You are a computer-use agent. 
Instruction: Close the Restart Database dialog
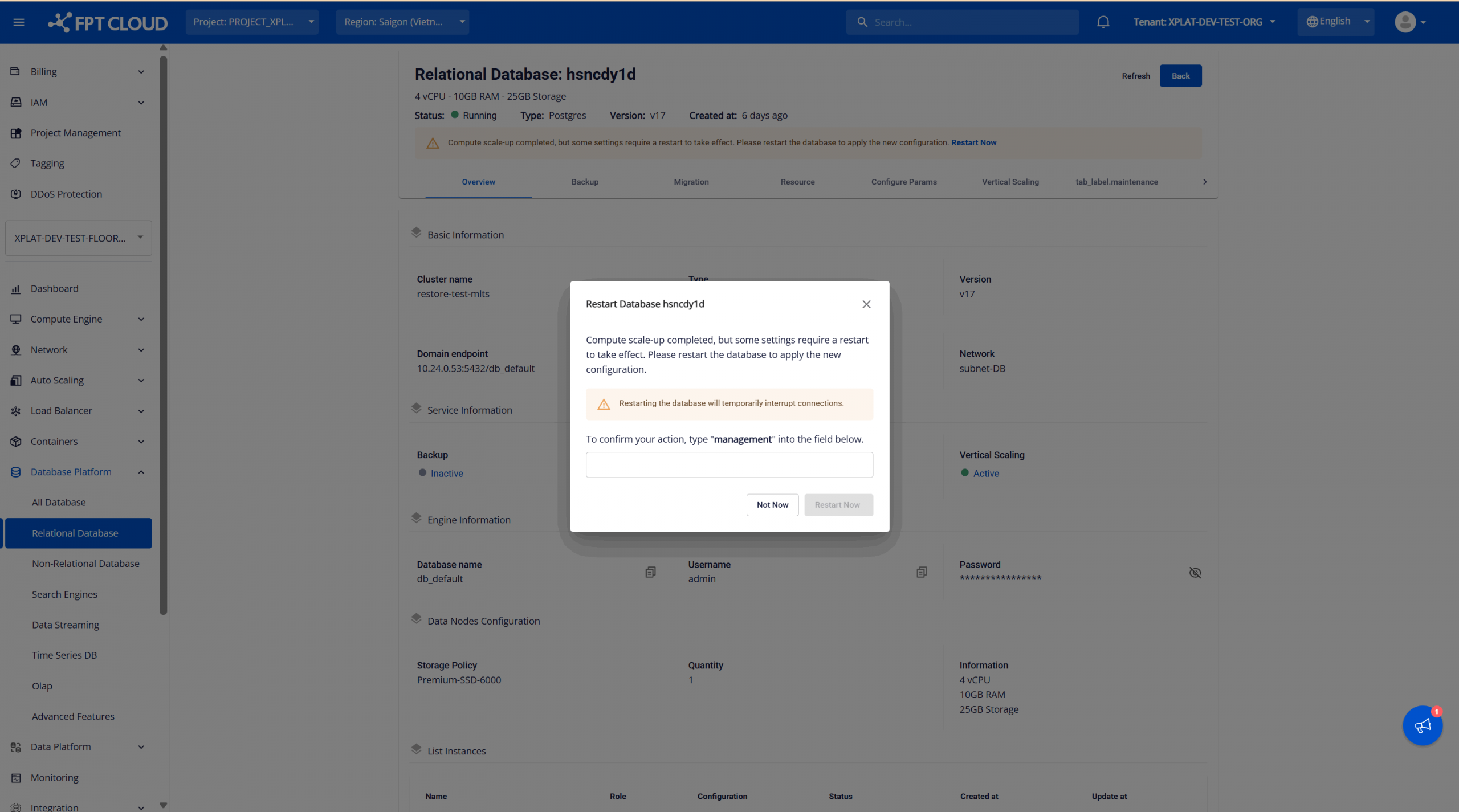click(x=866, y=304)
